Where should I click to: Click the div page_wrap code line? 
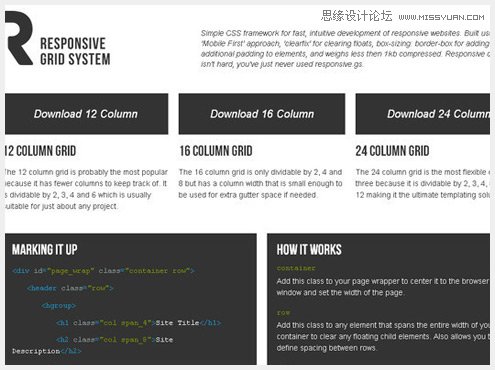(x=103, y=271)
